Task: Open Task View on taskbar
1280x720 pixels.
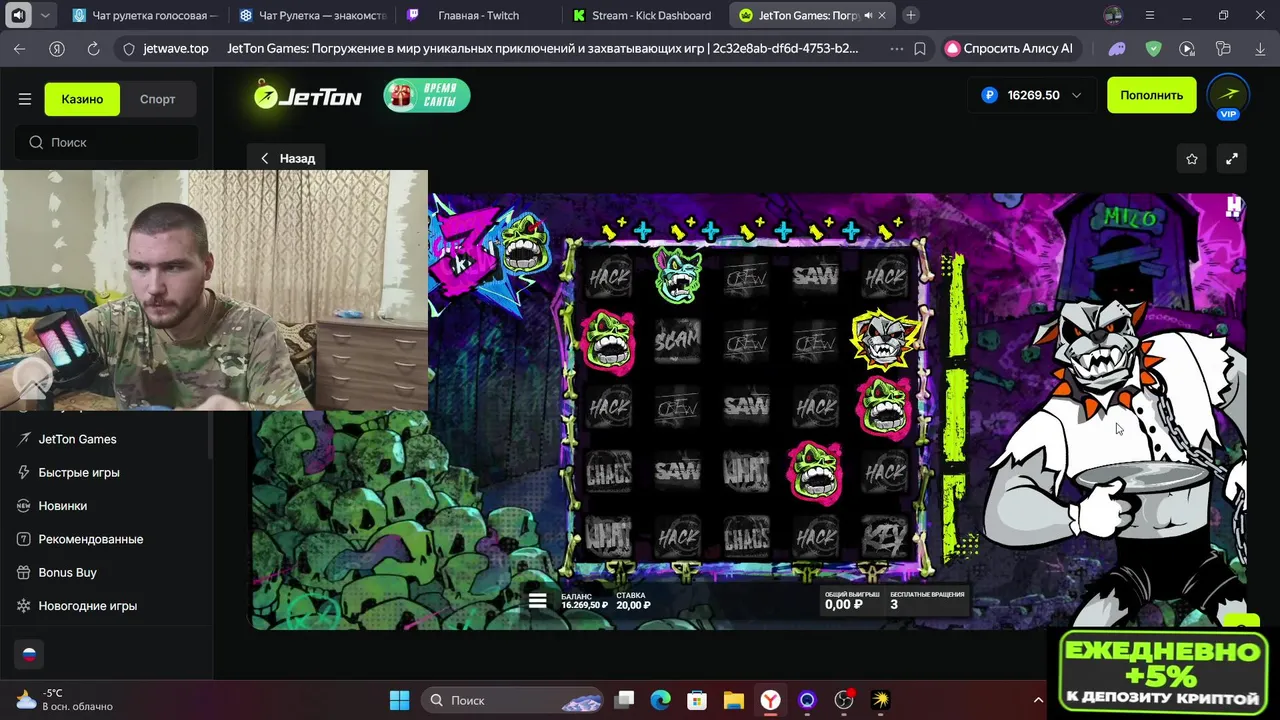Action: pos(624,700)
